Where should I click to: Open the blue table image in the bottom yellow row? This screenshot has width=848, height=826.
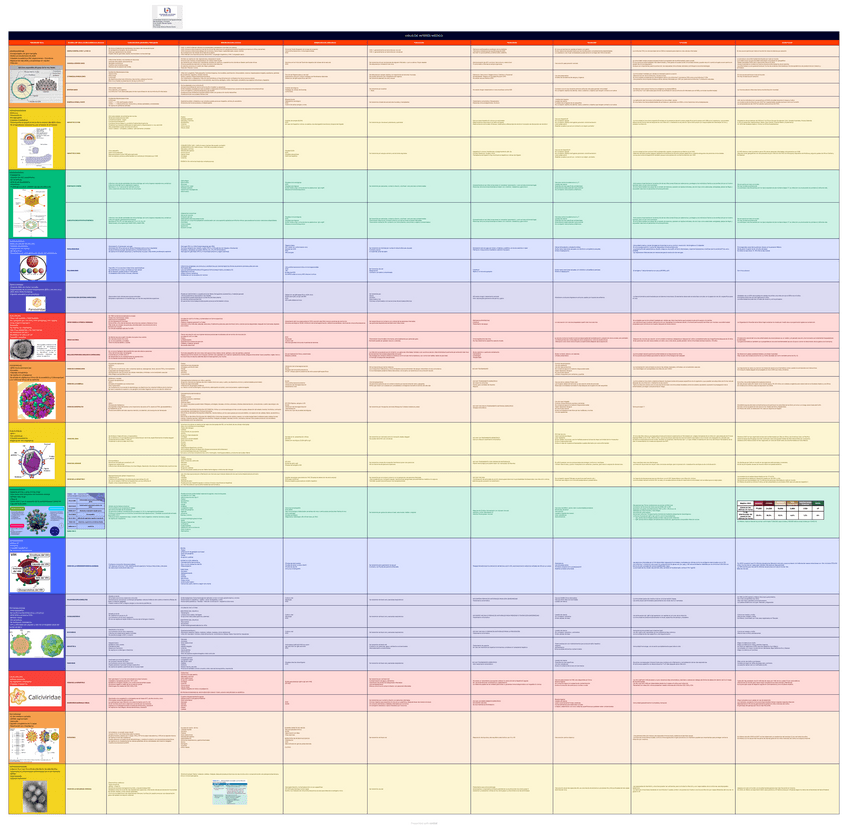pos(230,792)
